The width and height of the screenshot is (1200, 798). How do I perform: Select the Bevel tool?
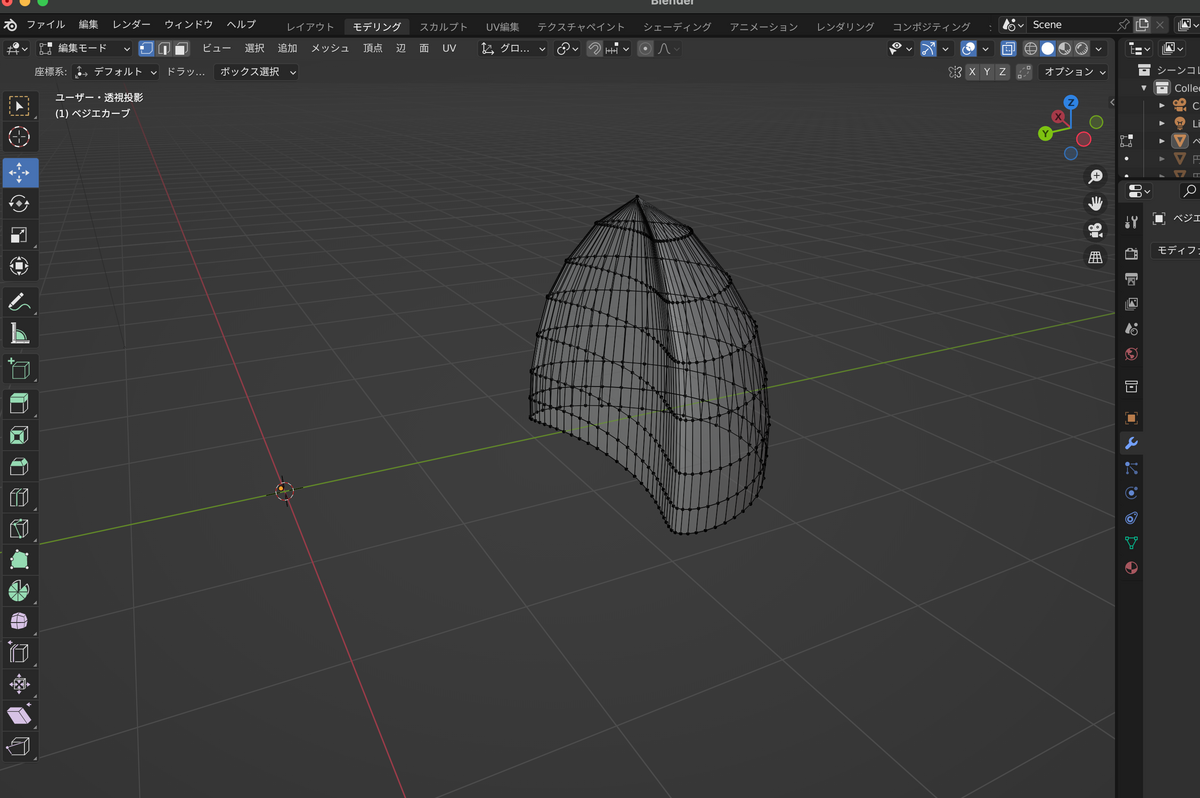[19, 466]
